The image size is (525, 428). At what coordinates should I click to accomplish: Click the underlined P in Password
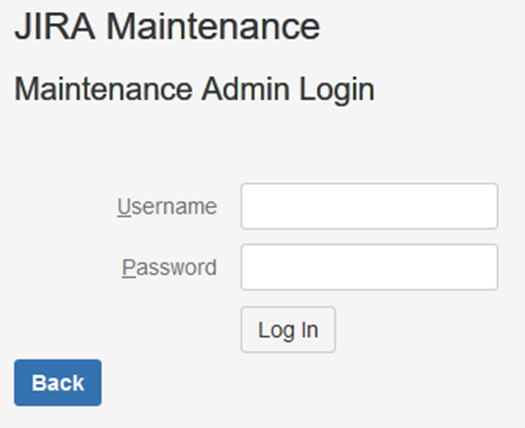coord(129,268)
